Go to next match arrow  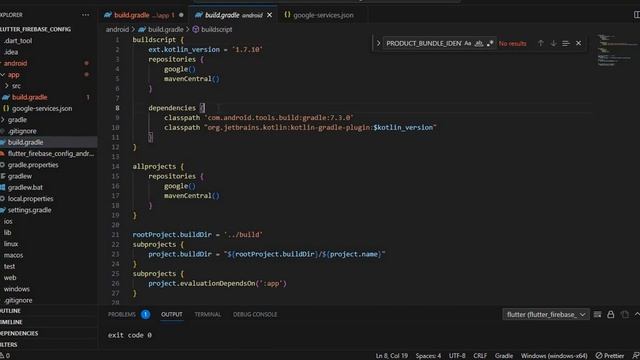tap(553, 43)
